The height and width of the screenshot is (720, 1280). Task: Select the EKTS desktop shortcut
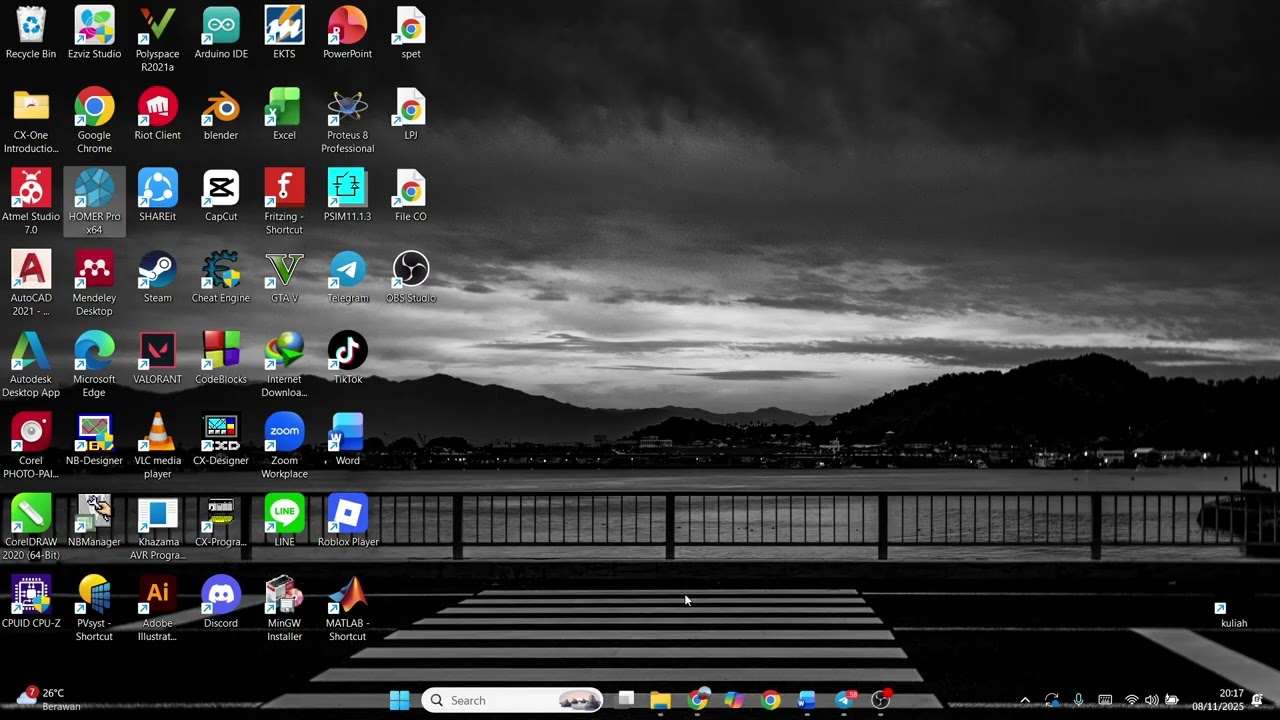[284, 34]
